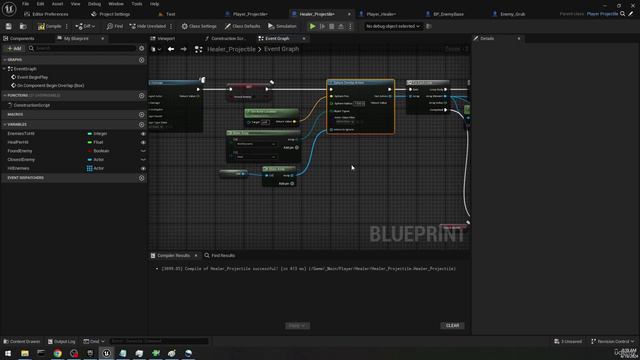Screen dimensions: 640x360
Task: Open Class Settings
Action: [199, 26]
